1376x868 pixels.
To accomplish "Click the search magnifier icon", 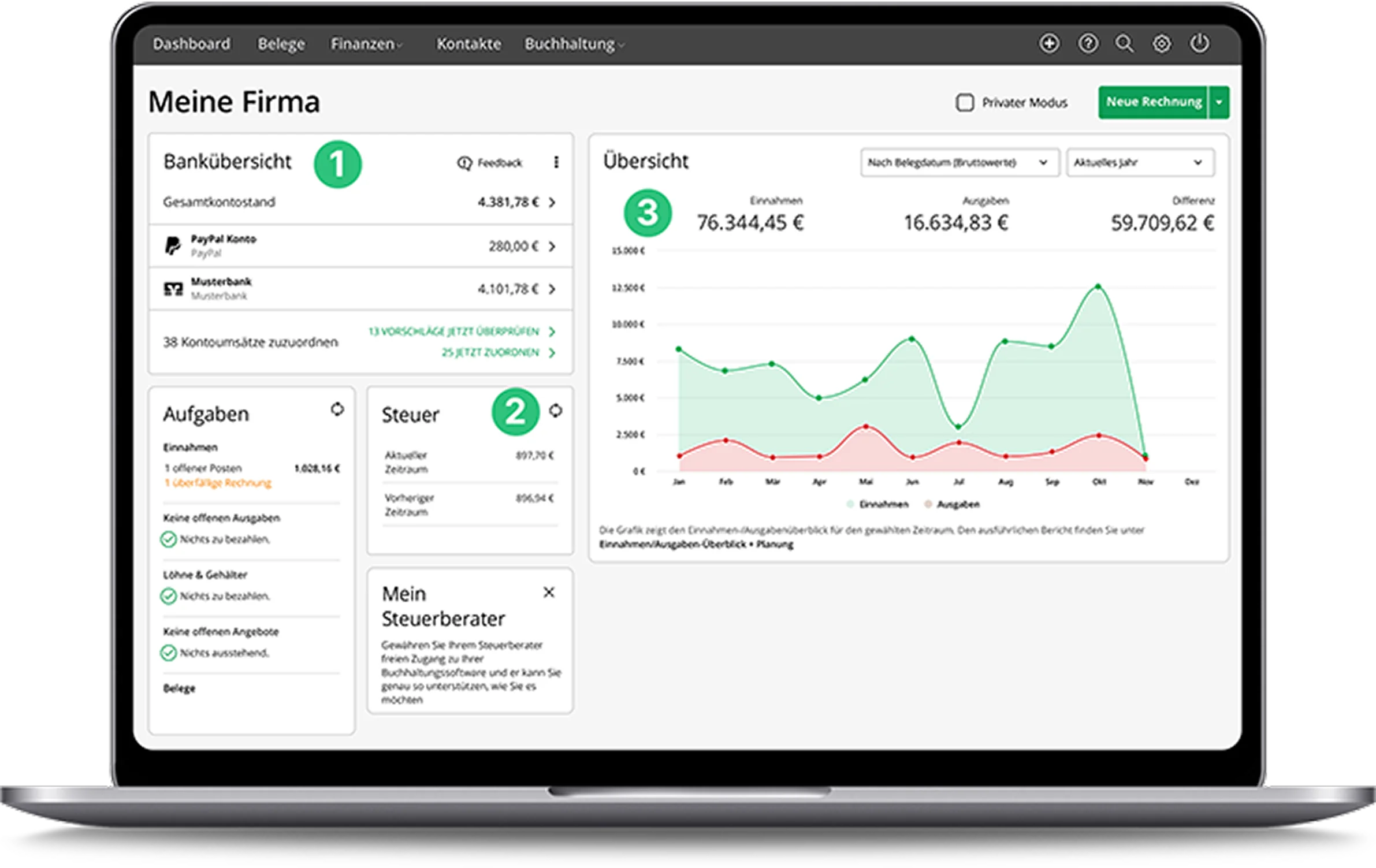I will [x=1124, y=43].
